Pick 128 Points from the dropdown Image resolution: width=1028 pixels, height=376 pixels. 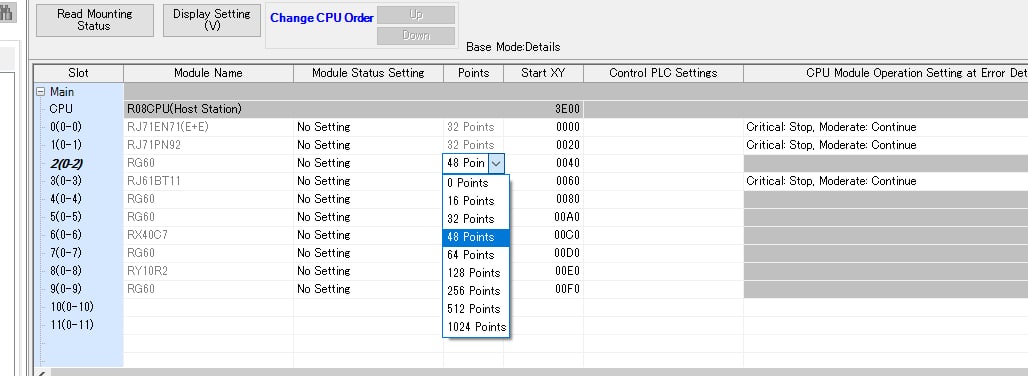pos(476,273)
